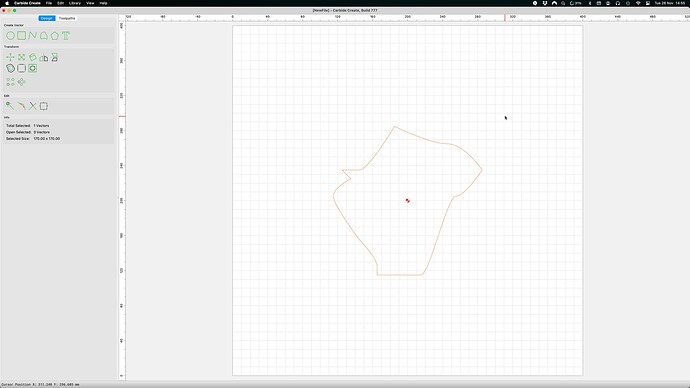
Task: Select the Mirror transform tool
Action: (x=44, y=58)
